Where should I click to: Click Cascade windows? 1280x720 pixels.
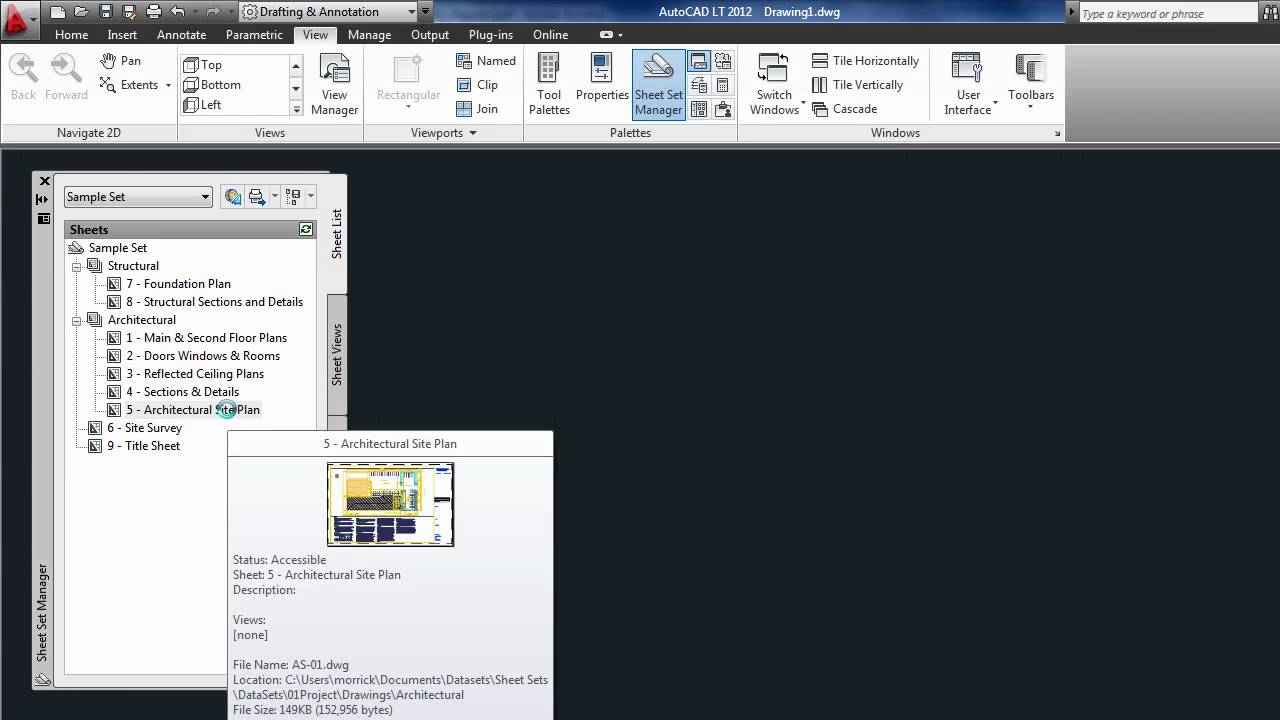click(845, 109)
